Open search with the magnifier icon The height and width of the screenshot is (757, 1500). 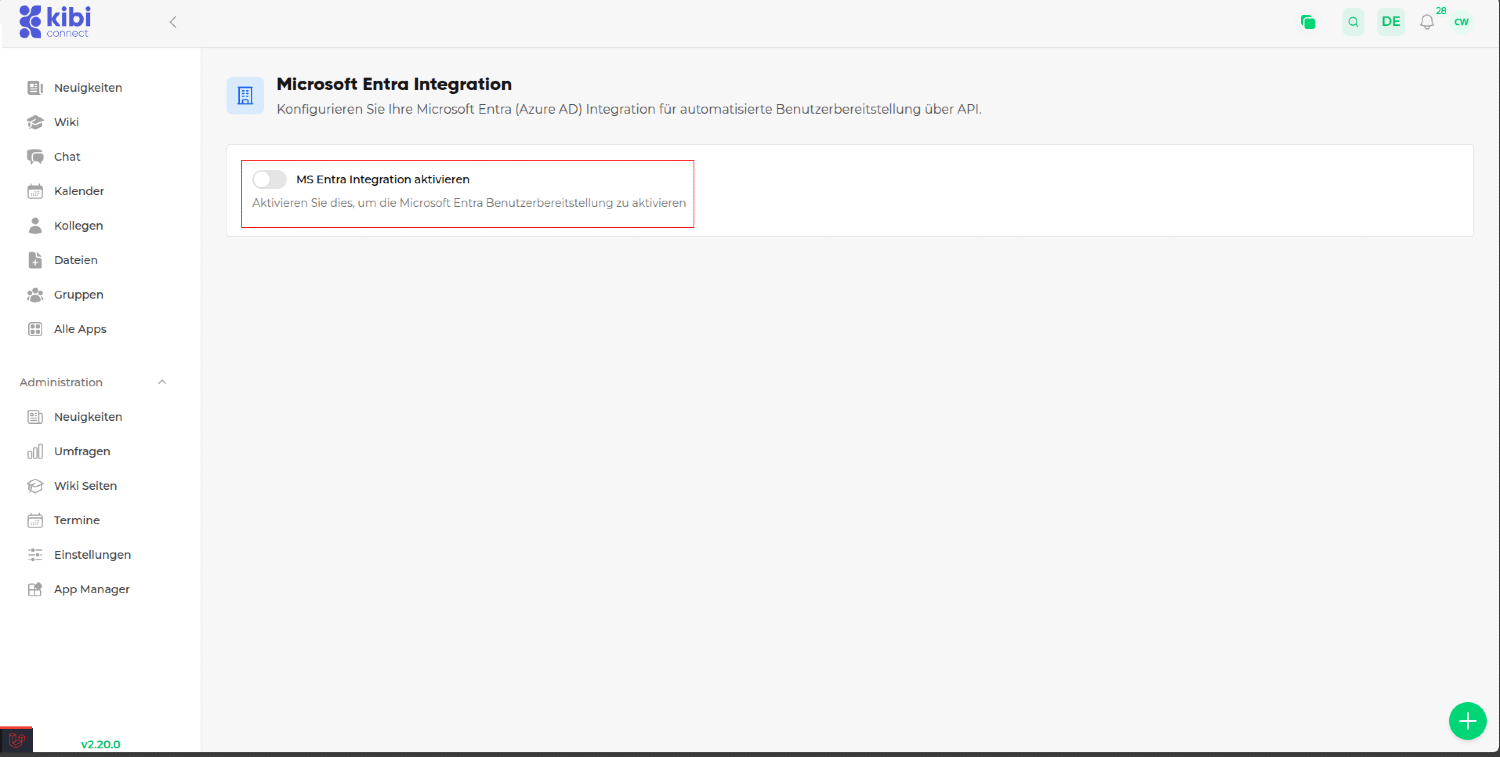point(1353,22)
